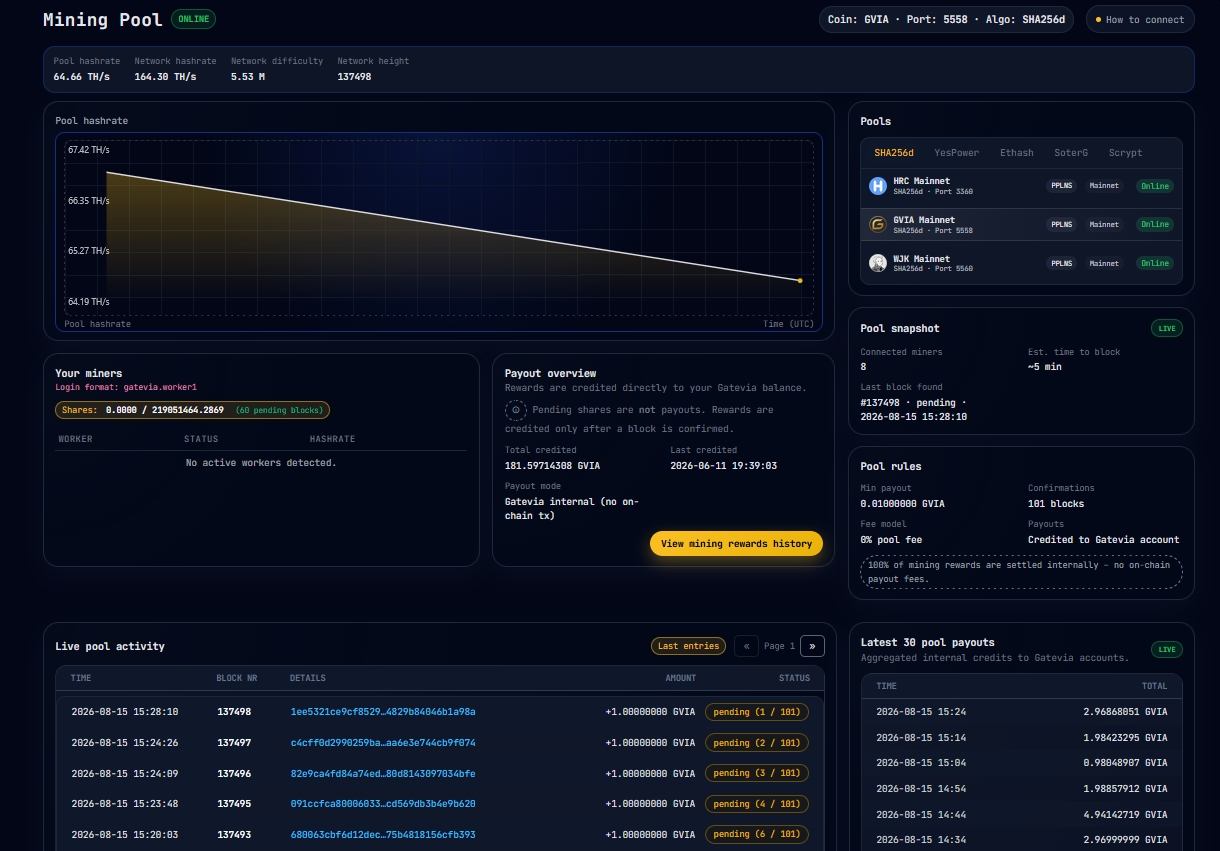The image size is (1220, 851).
Task: Click the WORKER column header
Action: tap(76, 439)
